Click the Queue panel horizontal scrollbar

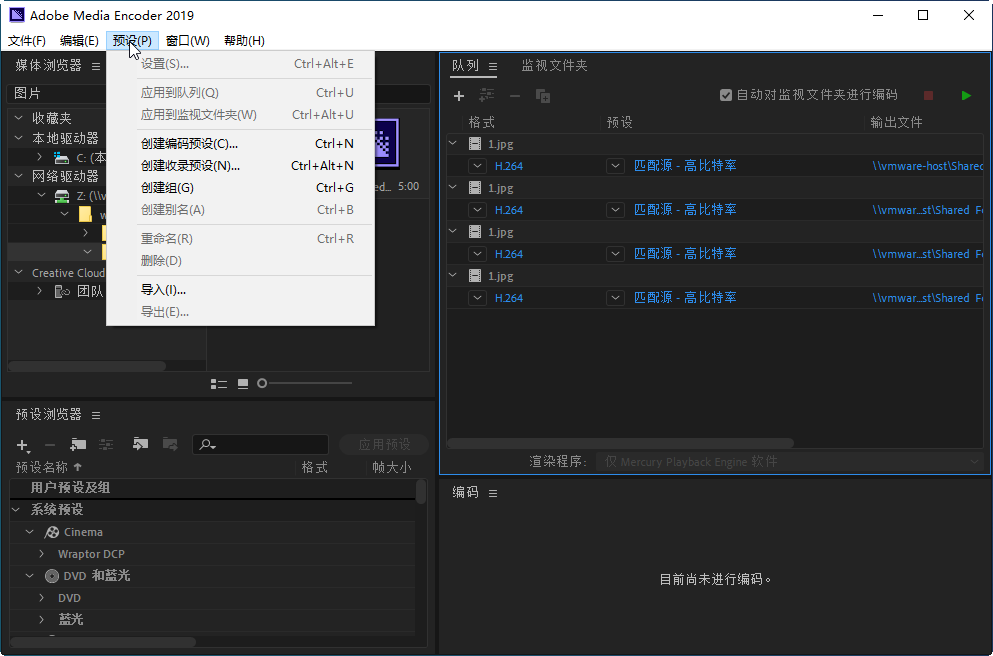[x=621, y=443]
